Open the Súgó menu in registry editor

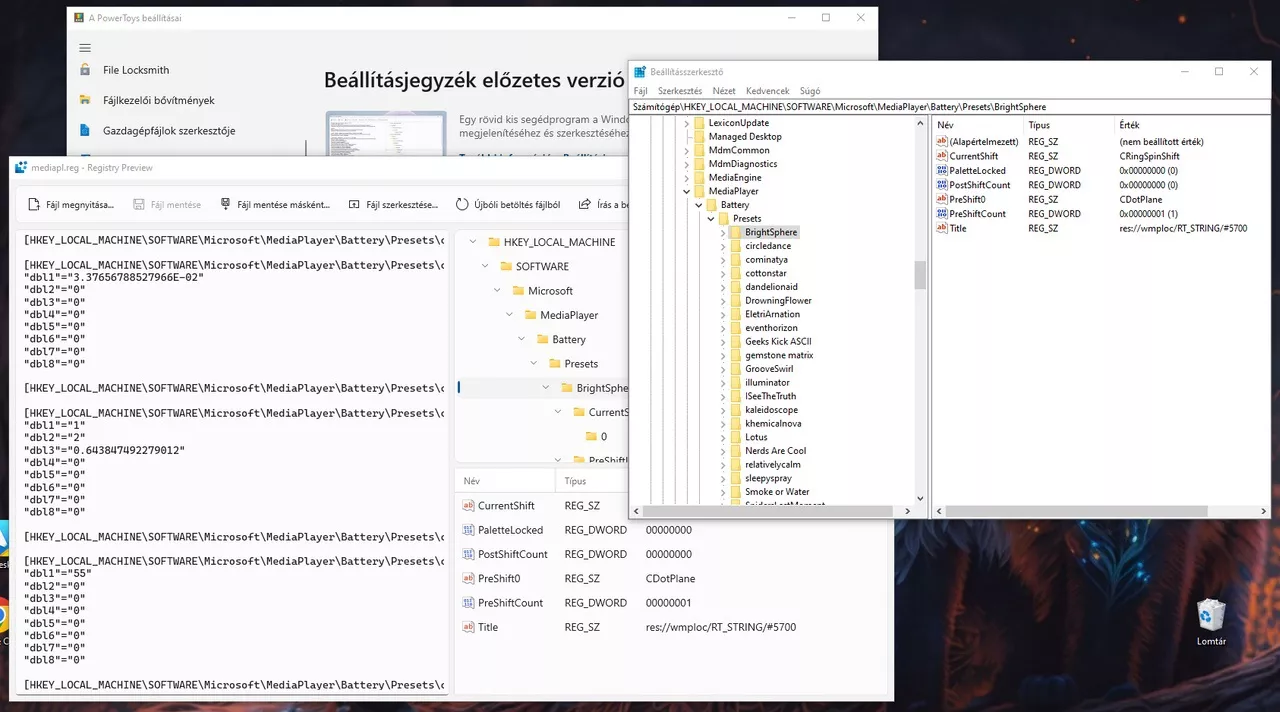tap(809, 91)
